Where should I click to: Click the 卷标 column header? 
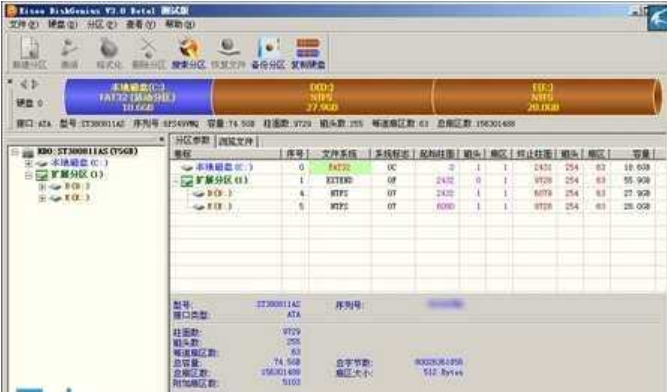pyautogui.click(x=225, y=154)
